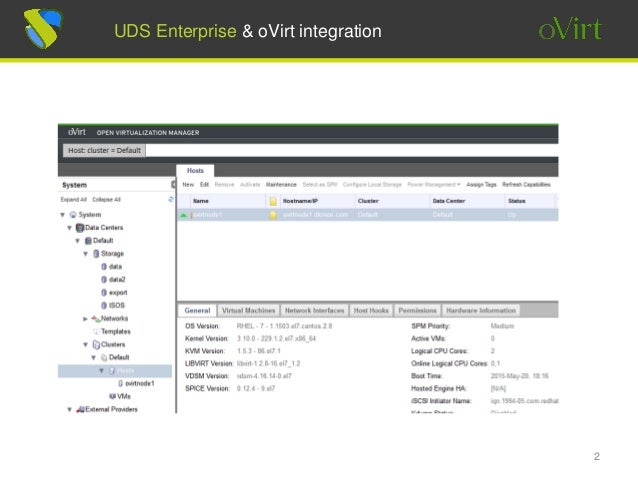
Task: Click the refresh icon in System panel
Action: pos(171,199)
